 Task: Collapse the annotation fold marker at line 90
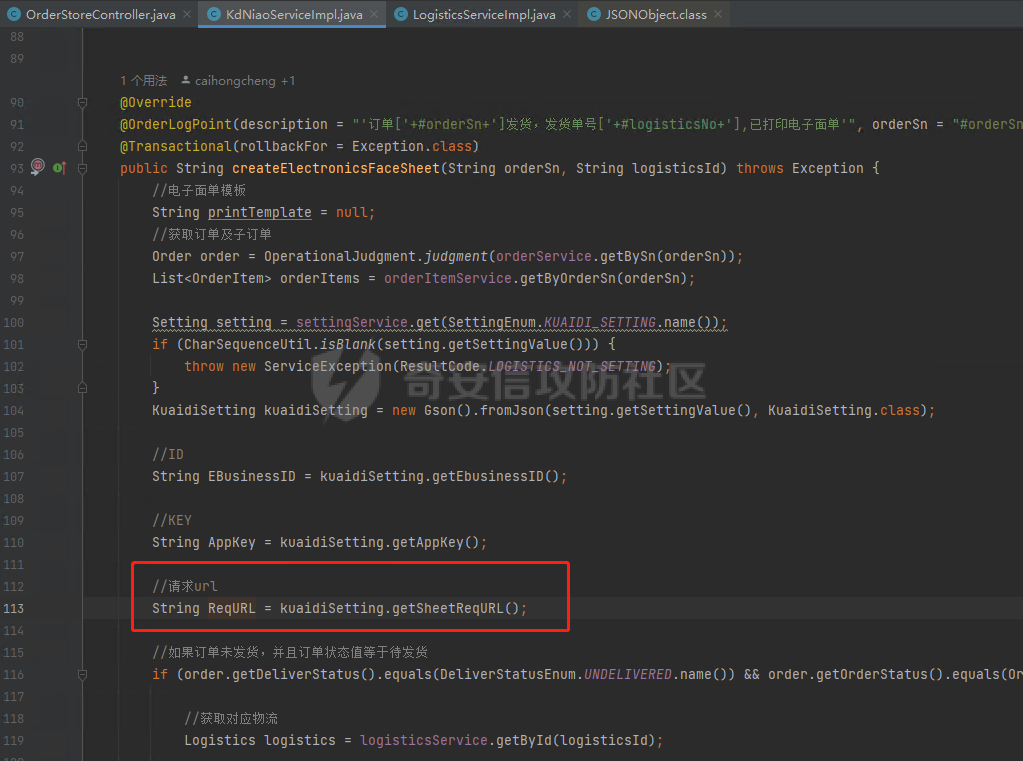tap(83, 102)
